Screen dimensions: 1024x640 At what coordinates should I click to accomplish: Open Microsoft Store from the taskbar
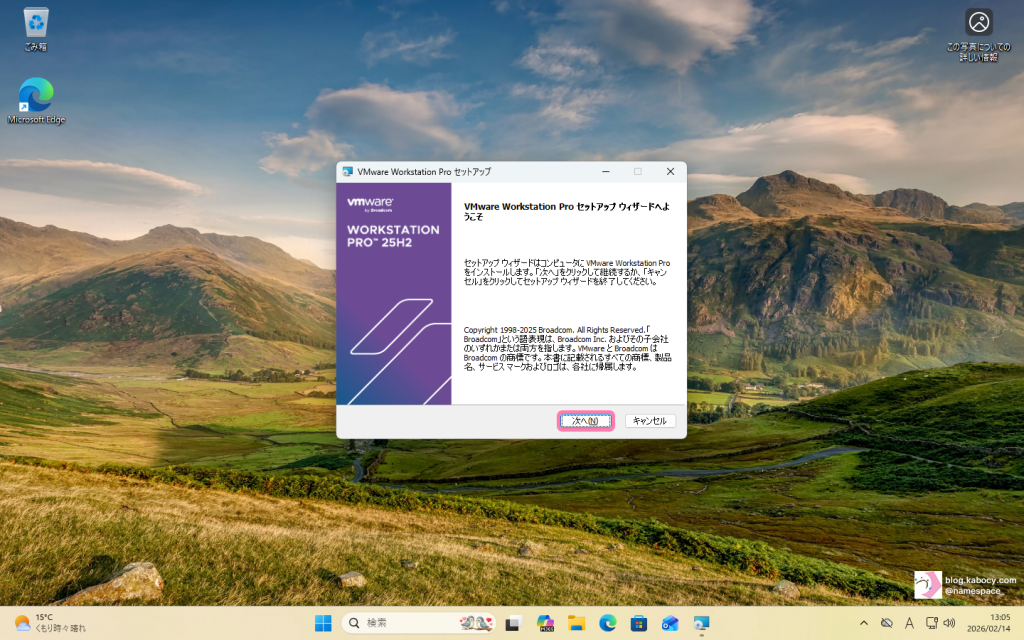(638, 623)
